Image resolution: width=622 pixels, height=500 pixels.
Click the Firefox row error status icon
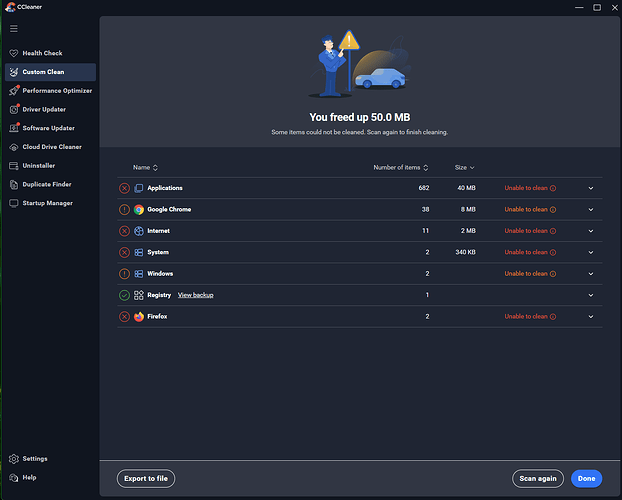click(125, 317)
